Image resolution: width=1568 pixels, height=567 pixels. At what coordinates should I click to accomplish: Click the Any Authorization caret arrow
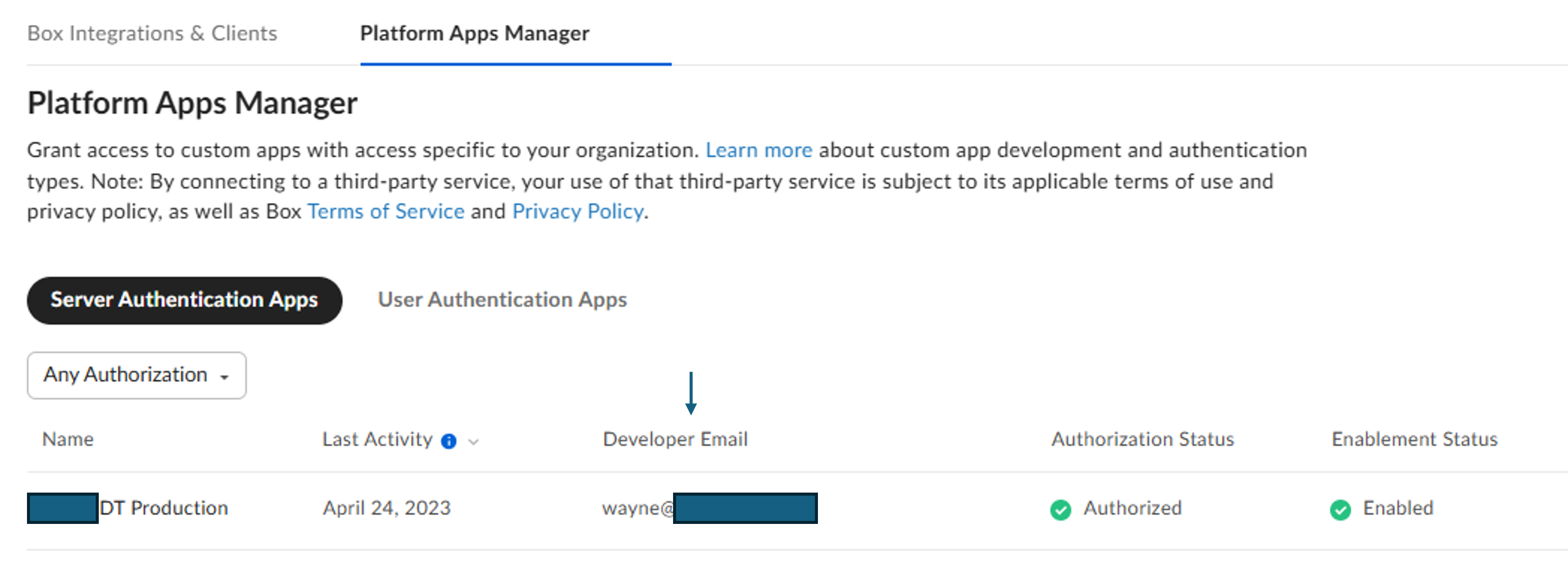point(224,378)
